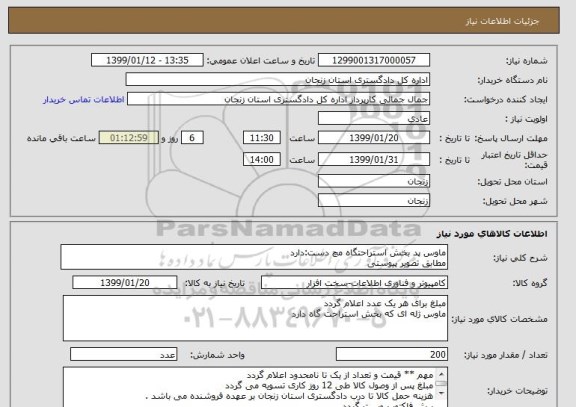The width and height of the screenshot is (576, 407).
Task: Click the text ساعت باقی مانده
Action: coord(61,138)
